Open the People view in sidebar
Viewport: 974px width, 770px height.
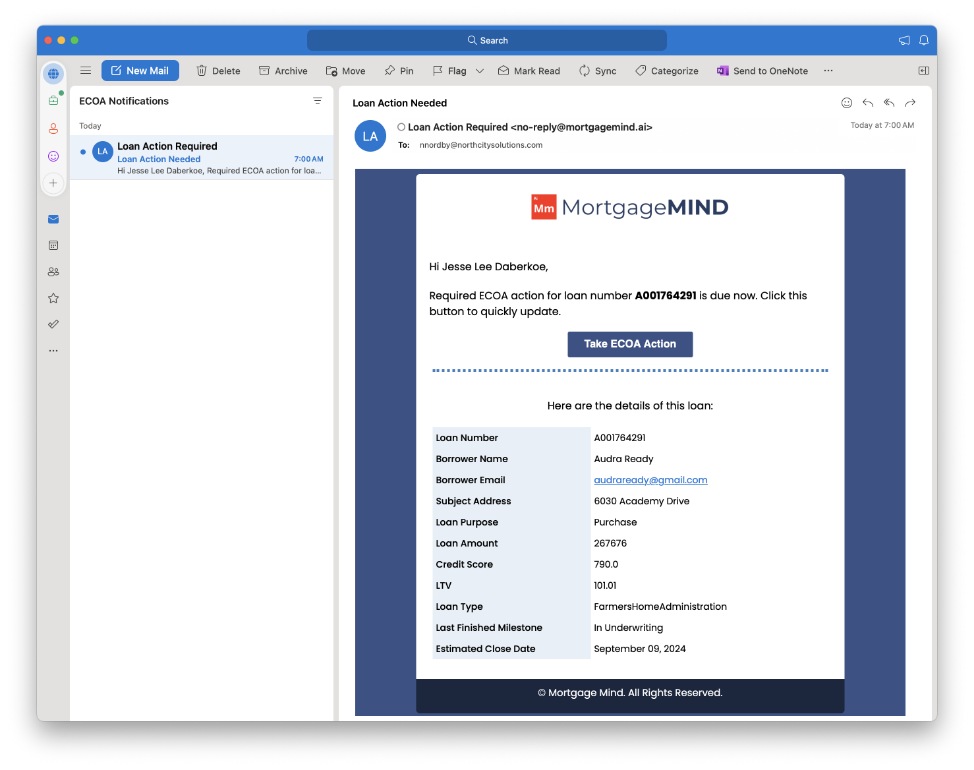[53, 272]
